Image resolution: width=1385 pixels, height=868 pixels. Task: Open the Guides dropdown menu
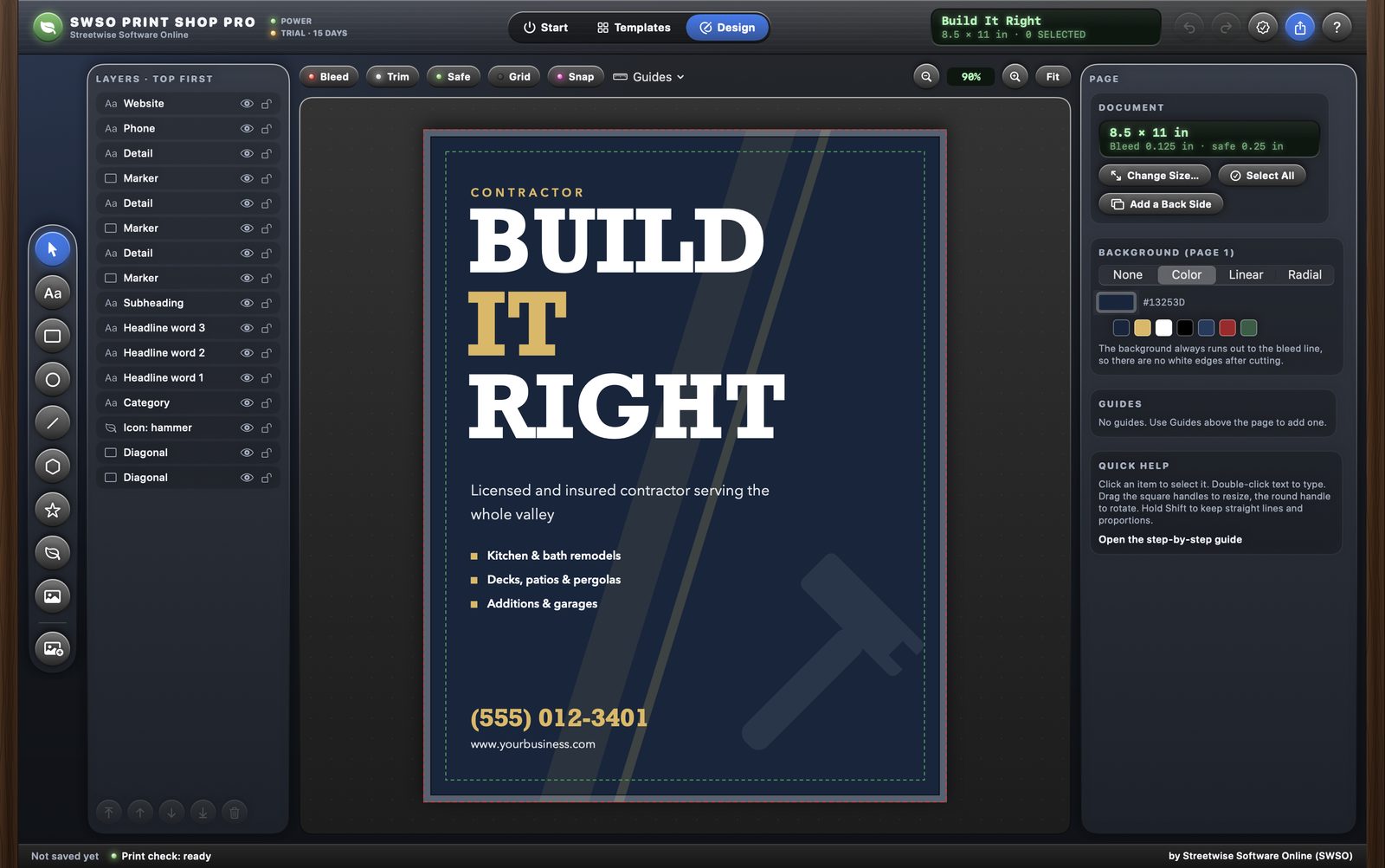(x=648, y=77)
